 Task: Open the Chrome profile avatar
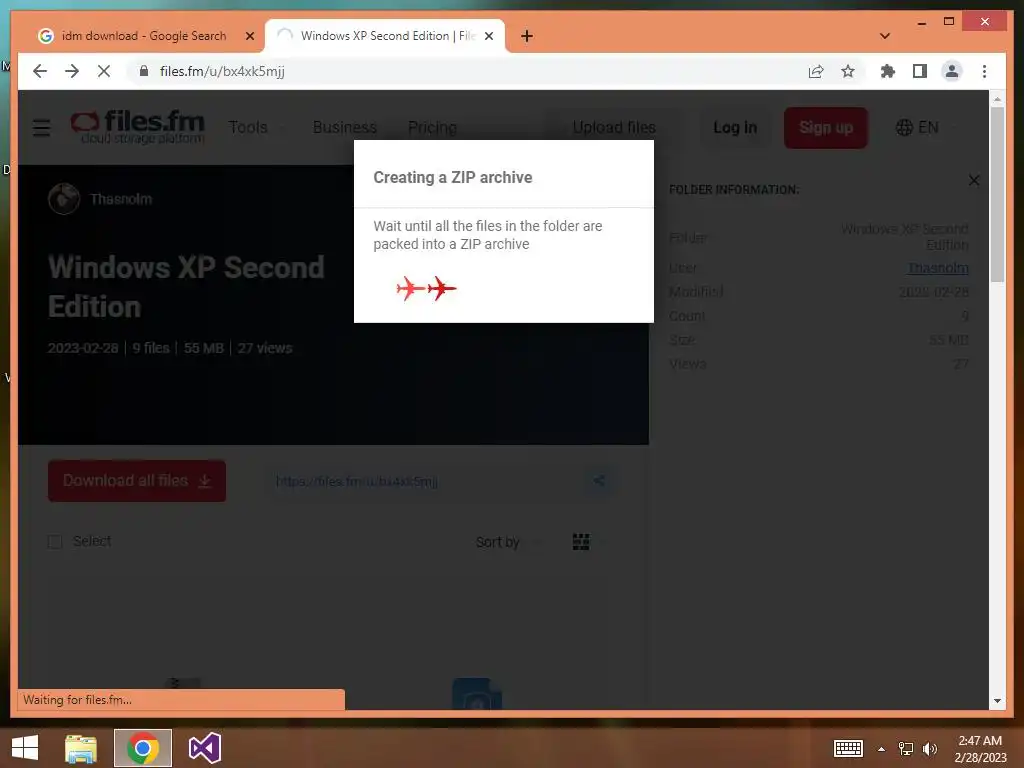click(952, 71)
